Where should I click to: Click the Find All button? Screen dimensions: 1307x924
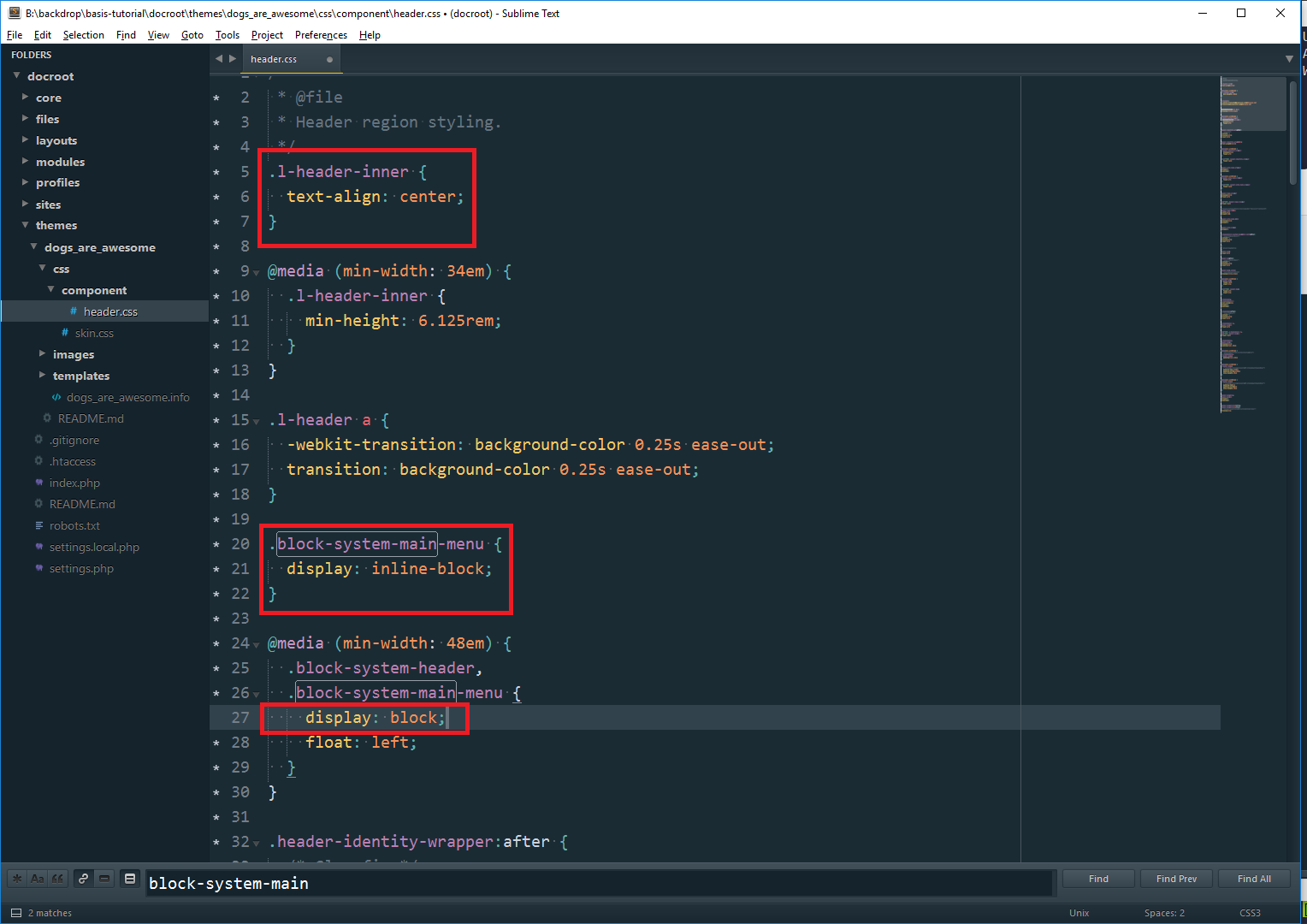click(x=1254, y=879)
